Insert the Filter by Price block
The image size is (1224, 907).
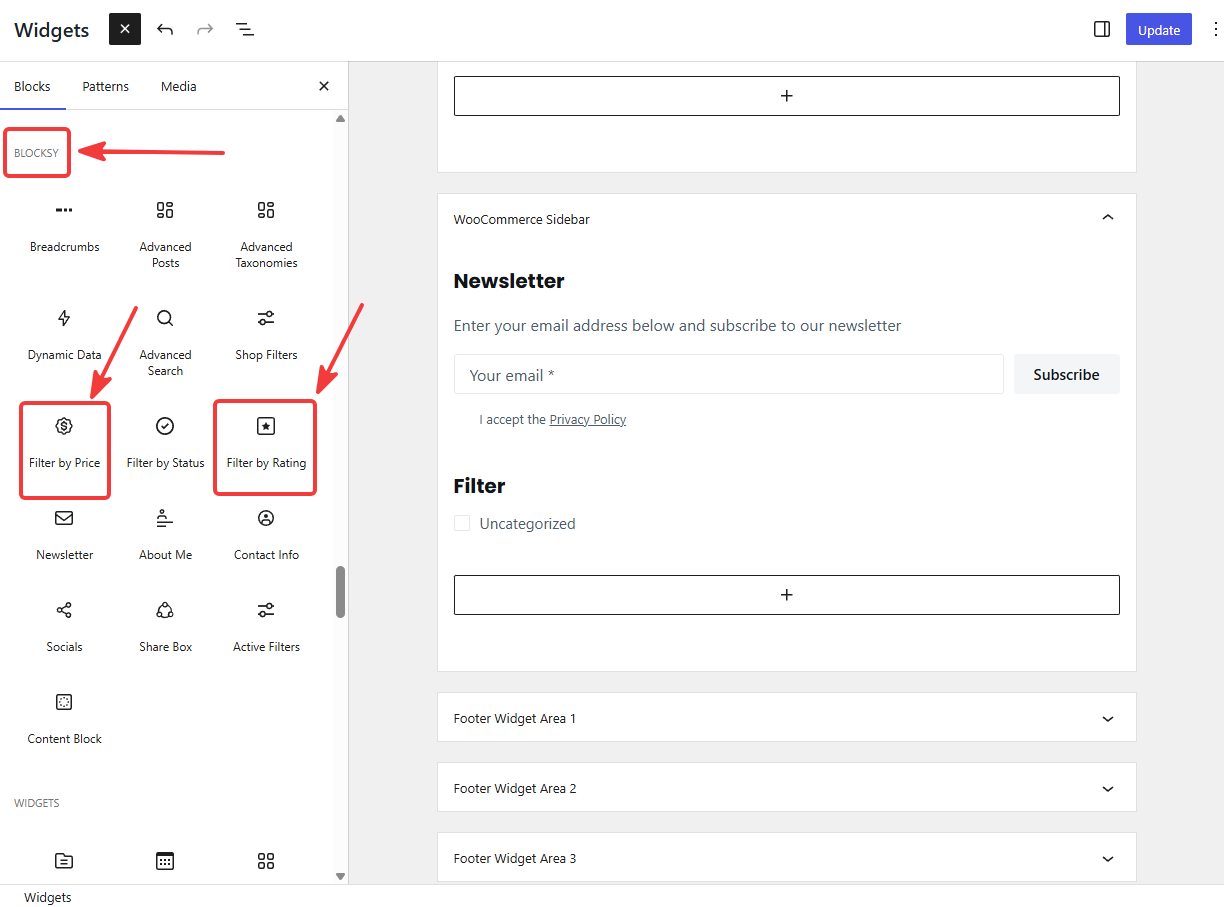[x=64, y=444]
